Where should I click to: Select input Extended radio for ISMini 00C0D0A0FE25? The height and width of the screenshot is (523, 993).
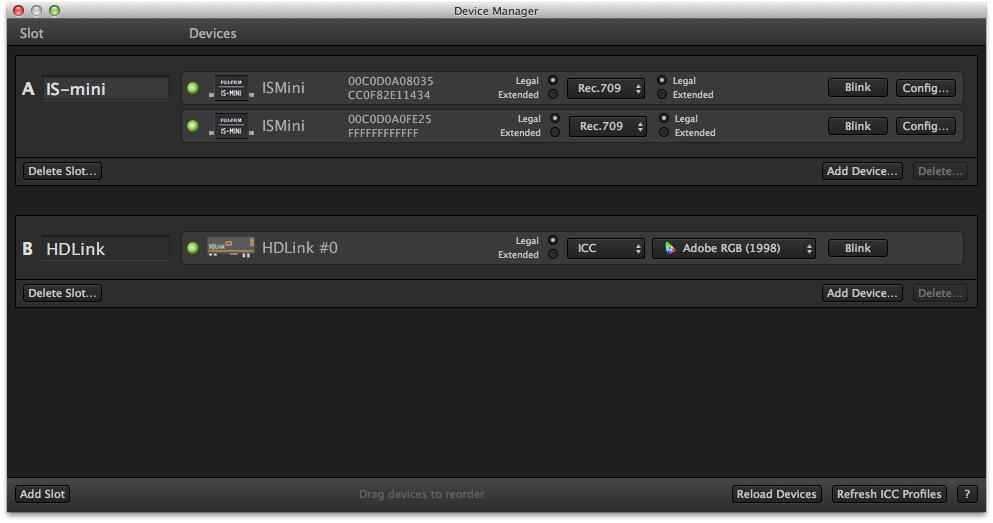pos(555,132)
